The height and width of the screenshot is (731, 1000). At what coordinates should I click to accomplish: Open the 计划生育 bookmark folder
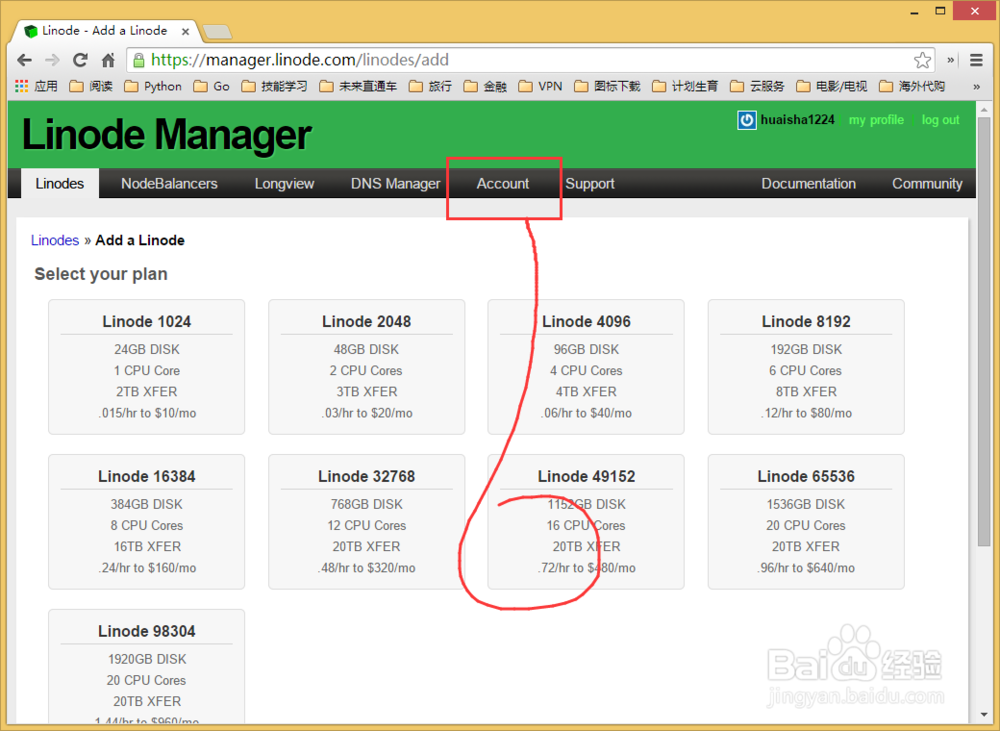point(686,86)
